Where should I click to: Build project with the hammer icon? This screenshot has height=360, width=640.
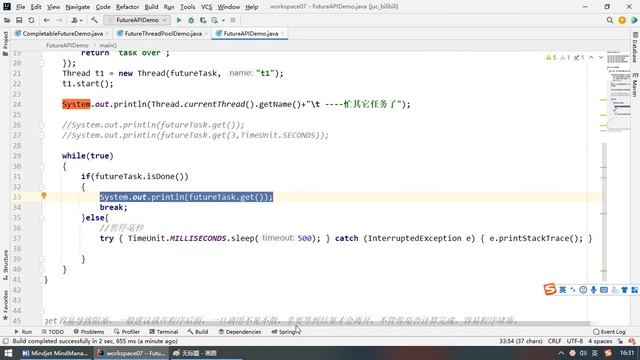coord(94,20)
